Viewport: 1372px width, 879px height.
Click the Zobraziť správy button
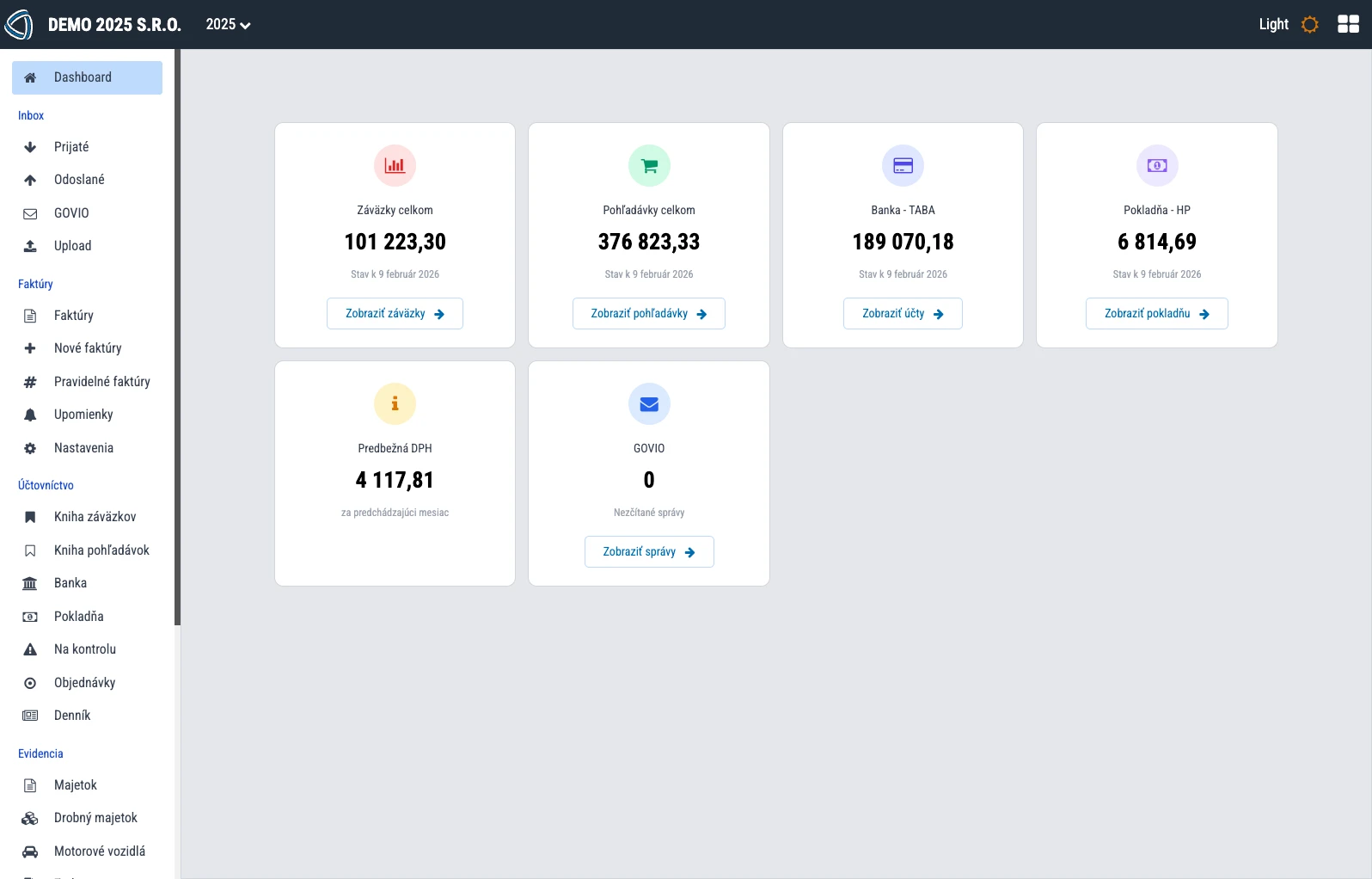pos(649,552)
